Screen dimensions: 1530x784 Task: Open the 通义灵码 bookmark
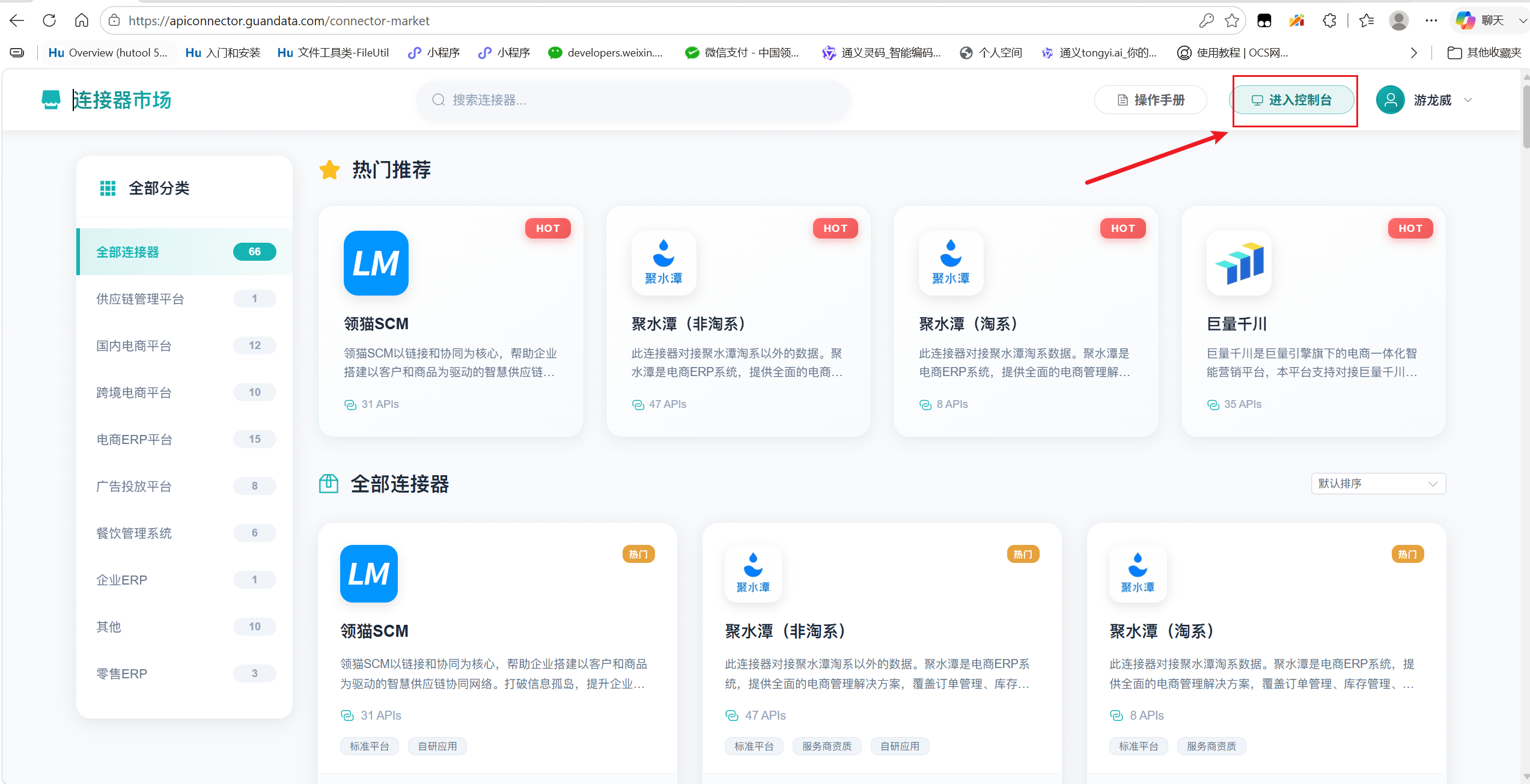click(882, 53)
